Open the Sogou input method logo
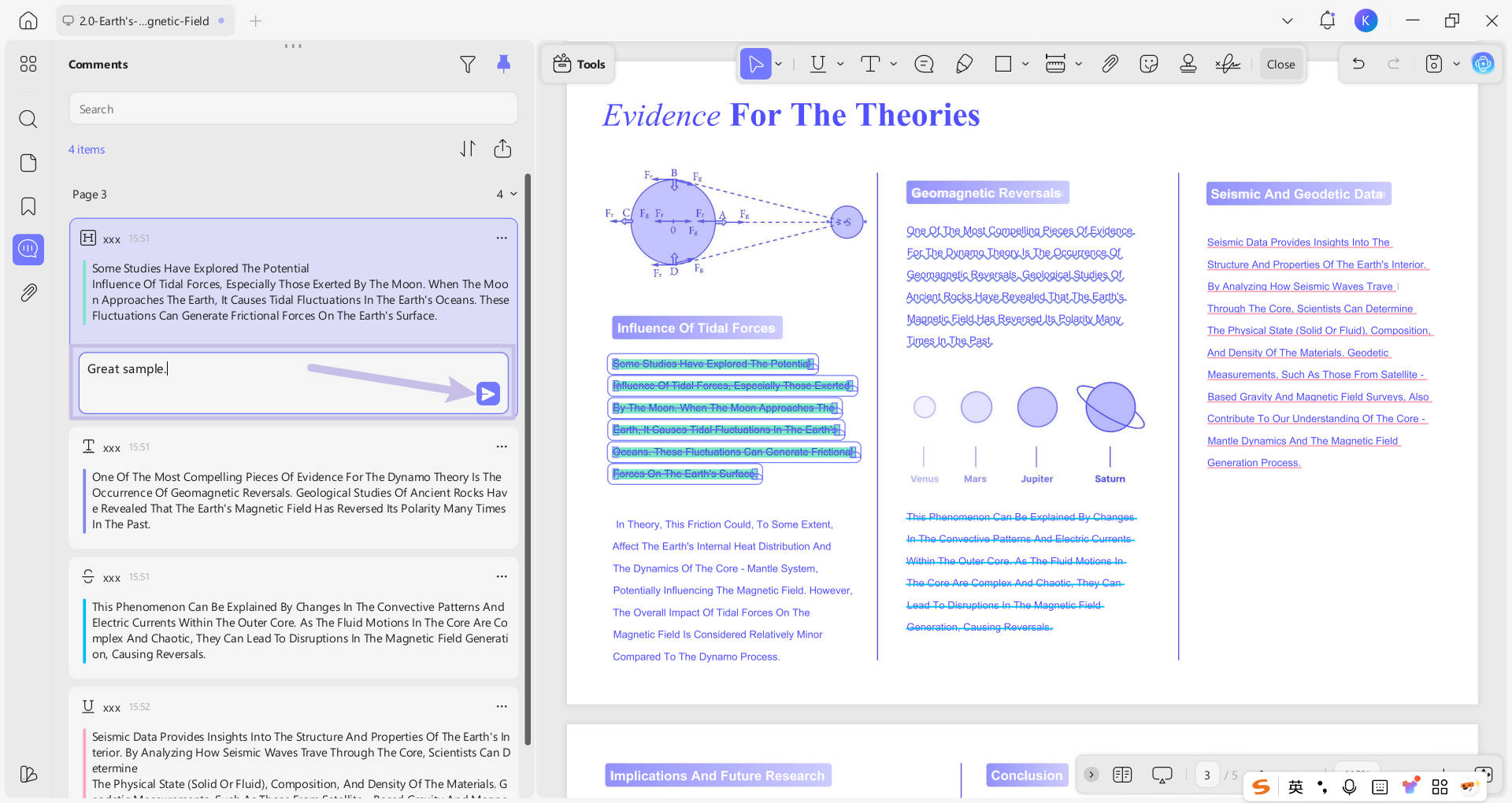Image resolution: width=1512 pixels, height=803 pixels. pyautogui.click(x=1261, y=786)
